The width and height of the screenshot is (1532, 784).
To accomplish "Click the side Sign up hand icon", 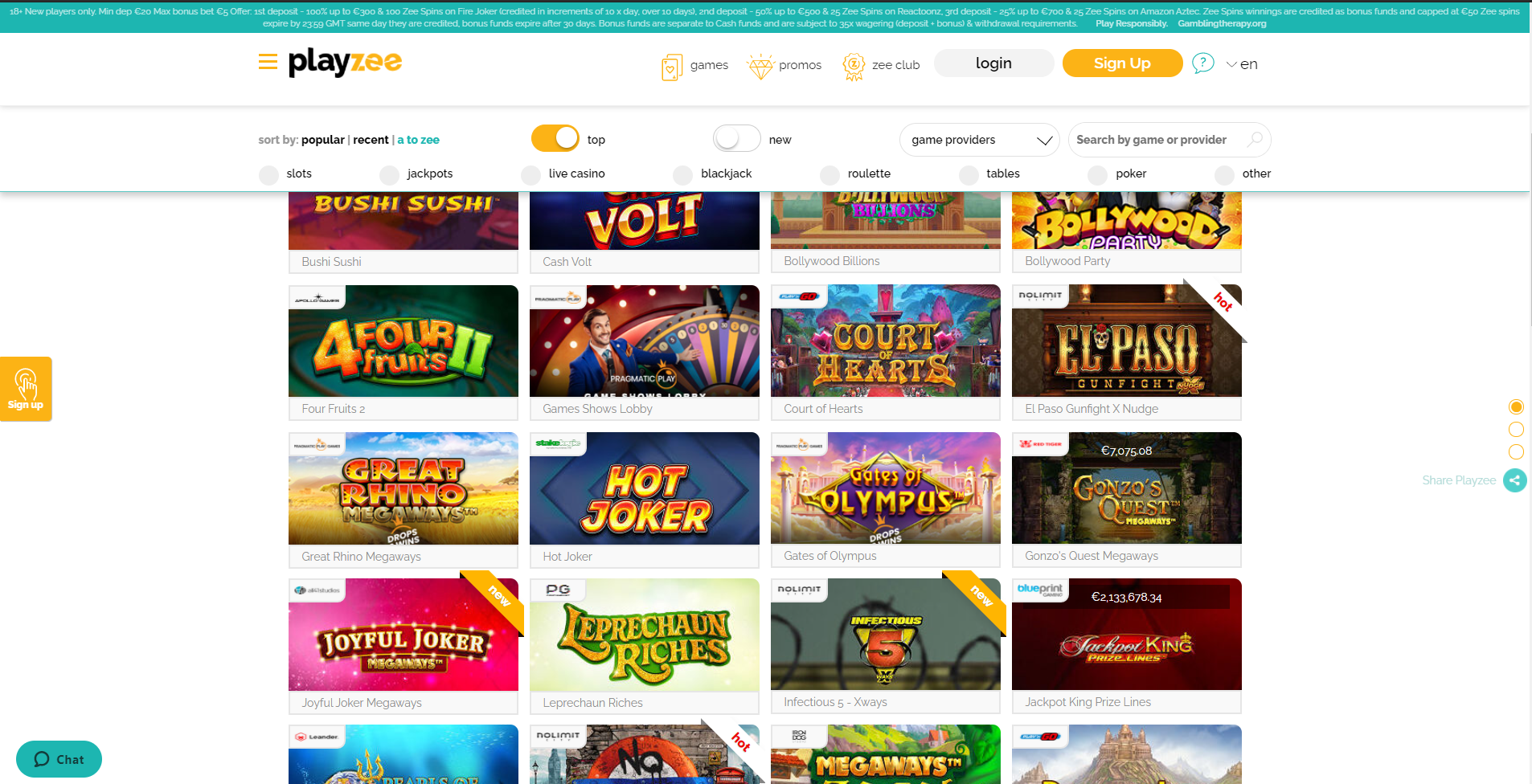I will click(26, 389).
